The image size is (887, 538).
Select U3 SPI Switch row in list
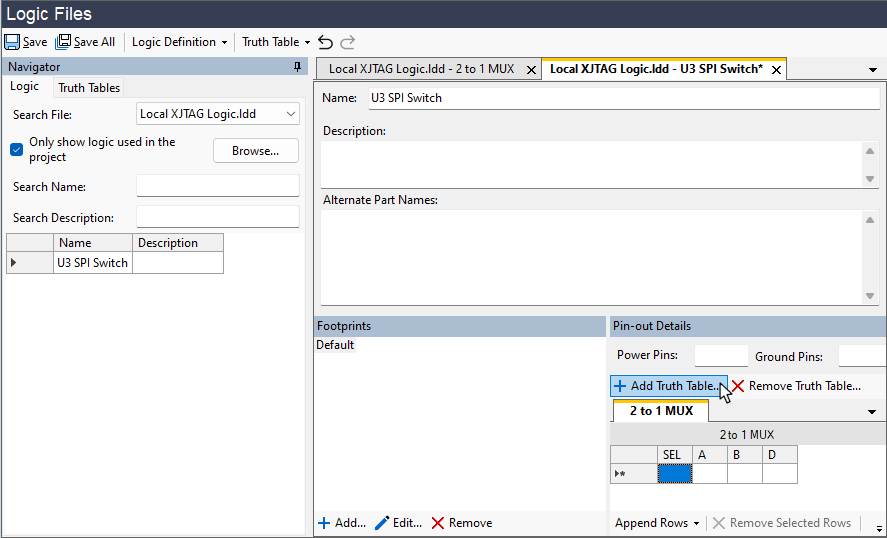tap(93, 263)
